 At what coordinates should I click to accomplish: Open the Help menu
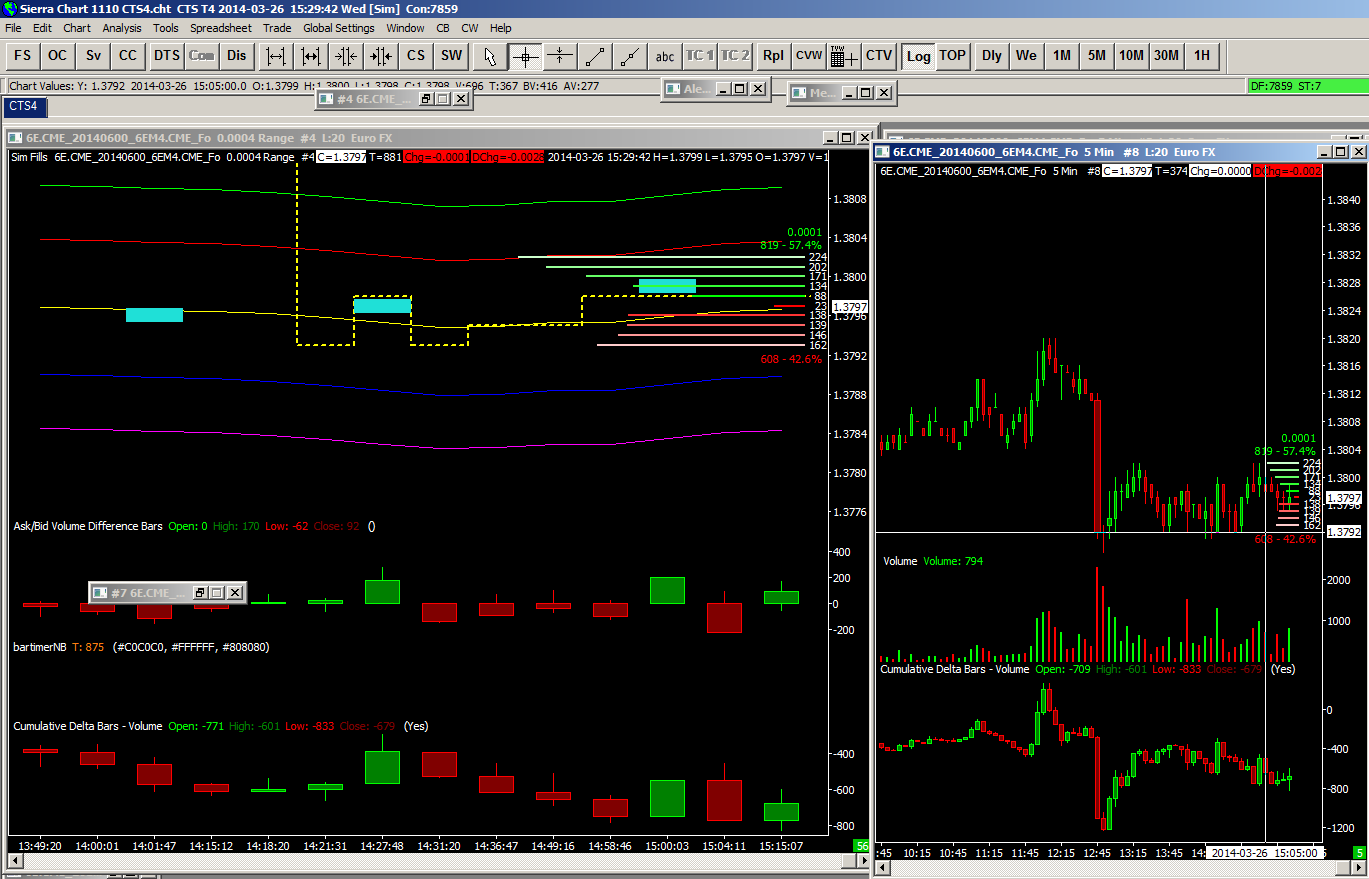click(501, 28)
